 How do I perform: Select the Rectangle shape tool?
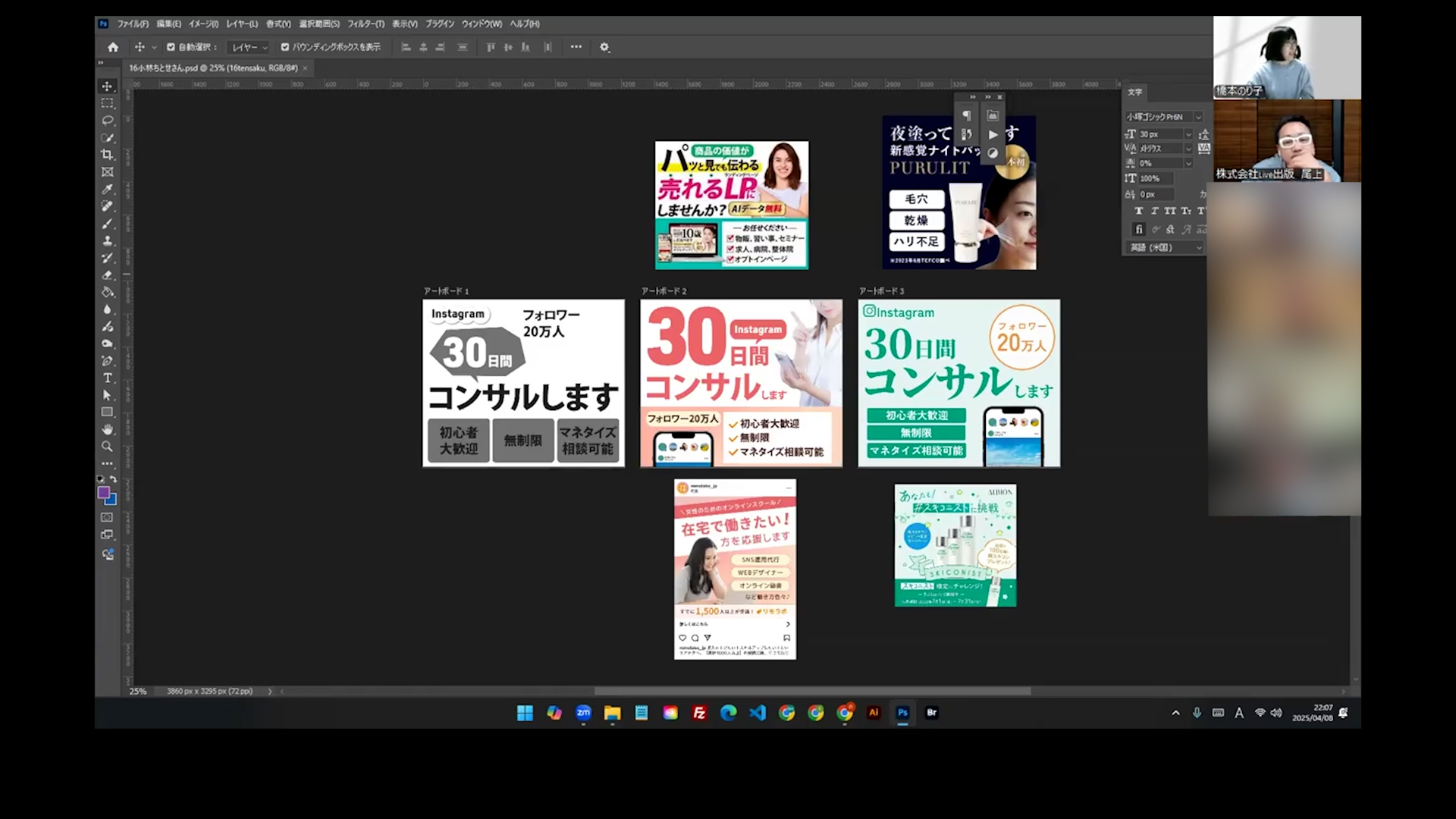108,413
